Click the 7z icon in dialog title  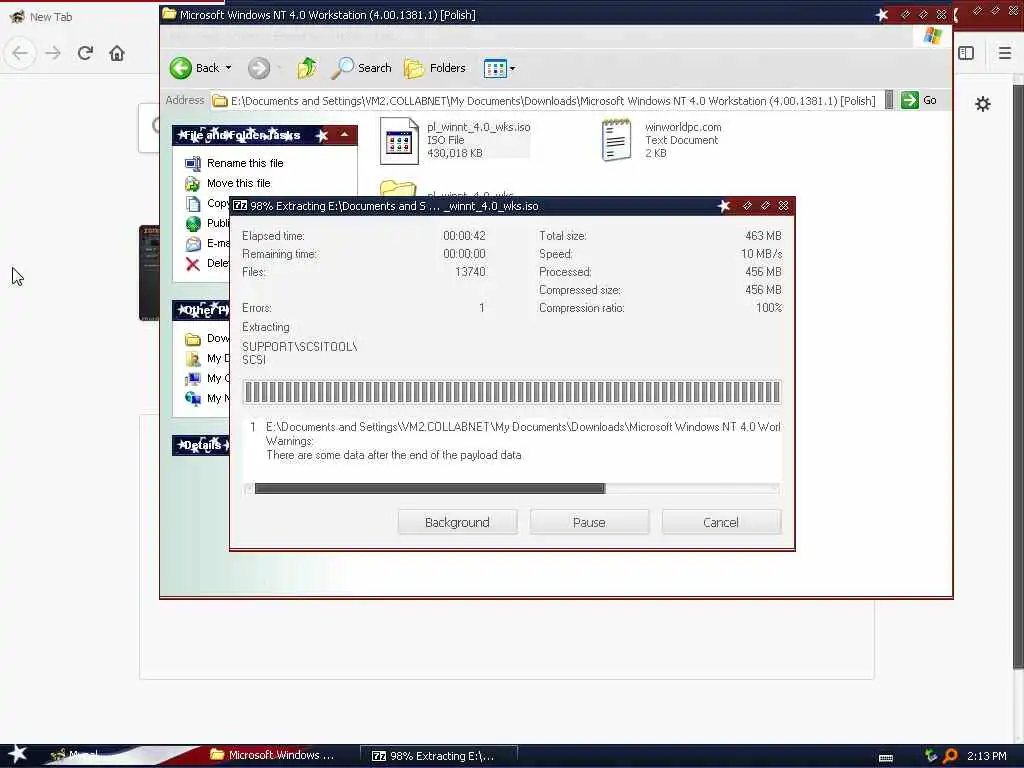pos(240,206)
